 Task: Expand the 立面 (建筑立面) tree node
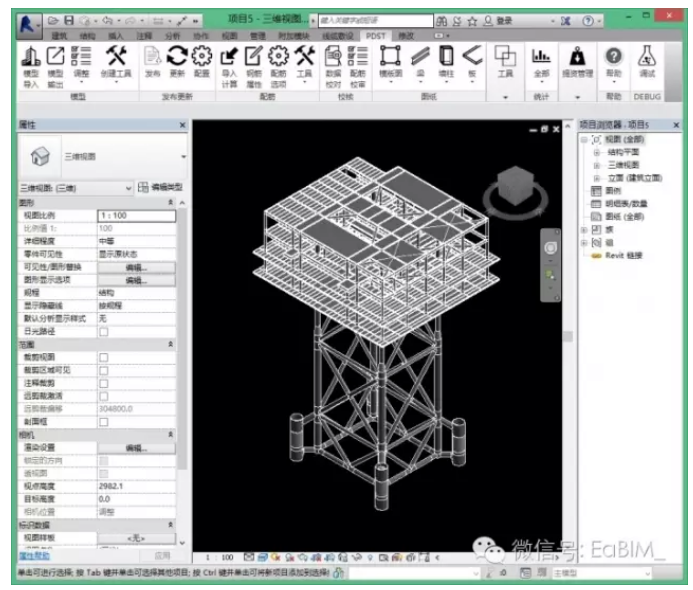[597, 178]
